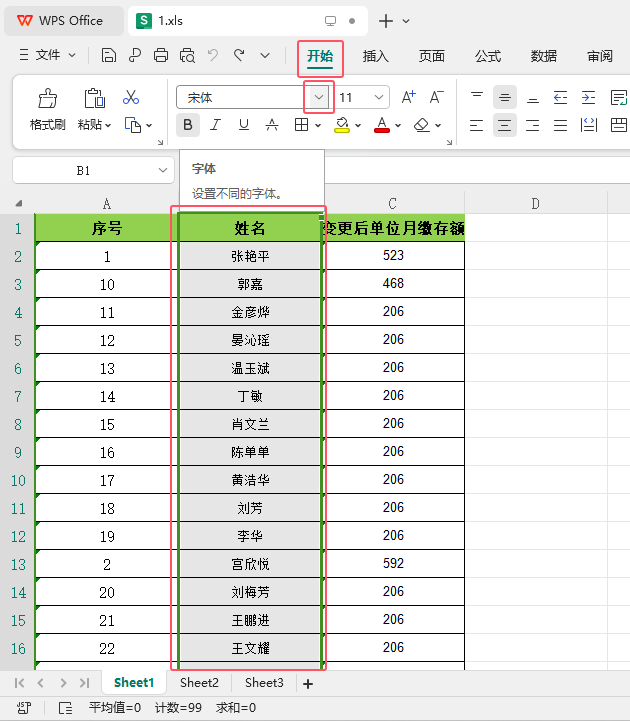This screenshot has width=630, height=721.
Task: Expand the 文件 menu arrow
Action: coord(72,55)
